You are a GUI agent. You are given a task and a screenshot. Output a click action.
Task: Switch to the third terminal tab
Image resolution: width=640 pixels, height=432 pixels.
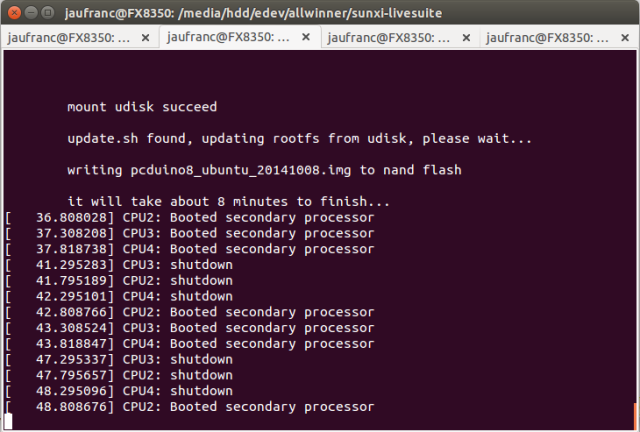click(x=389, y=38)
